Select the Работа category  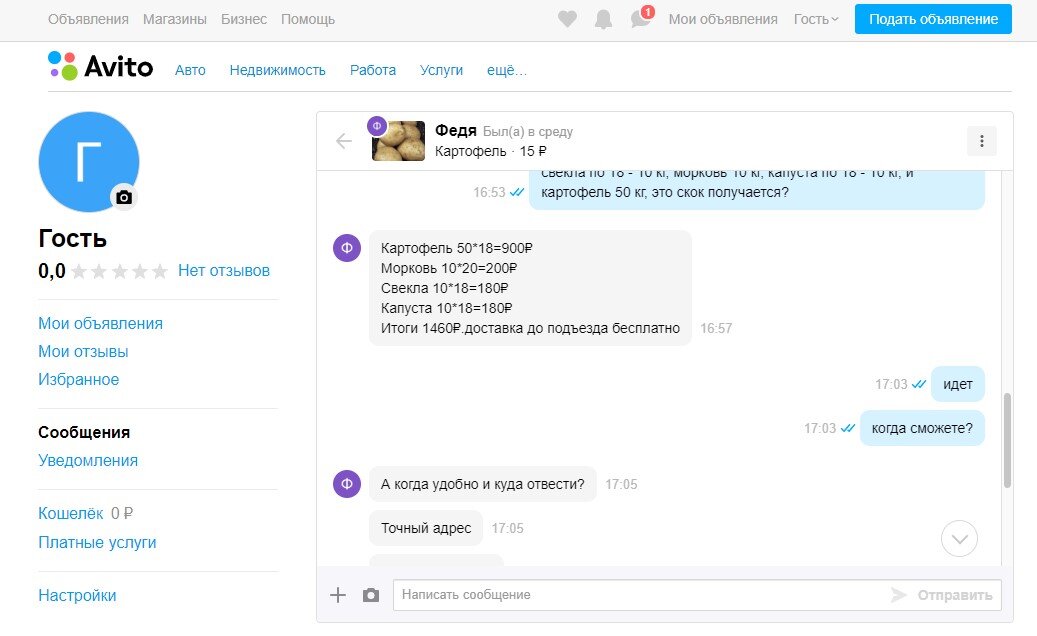[x=372, y=70]
